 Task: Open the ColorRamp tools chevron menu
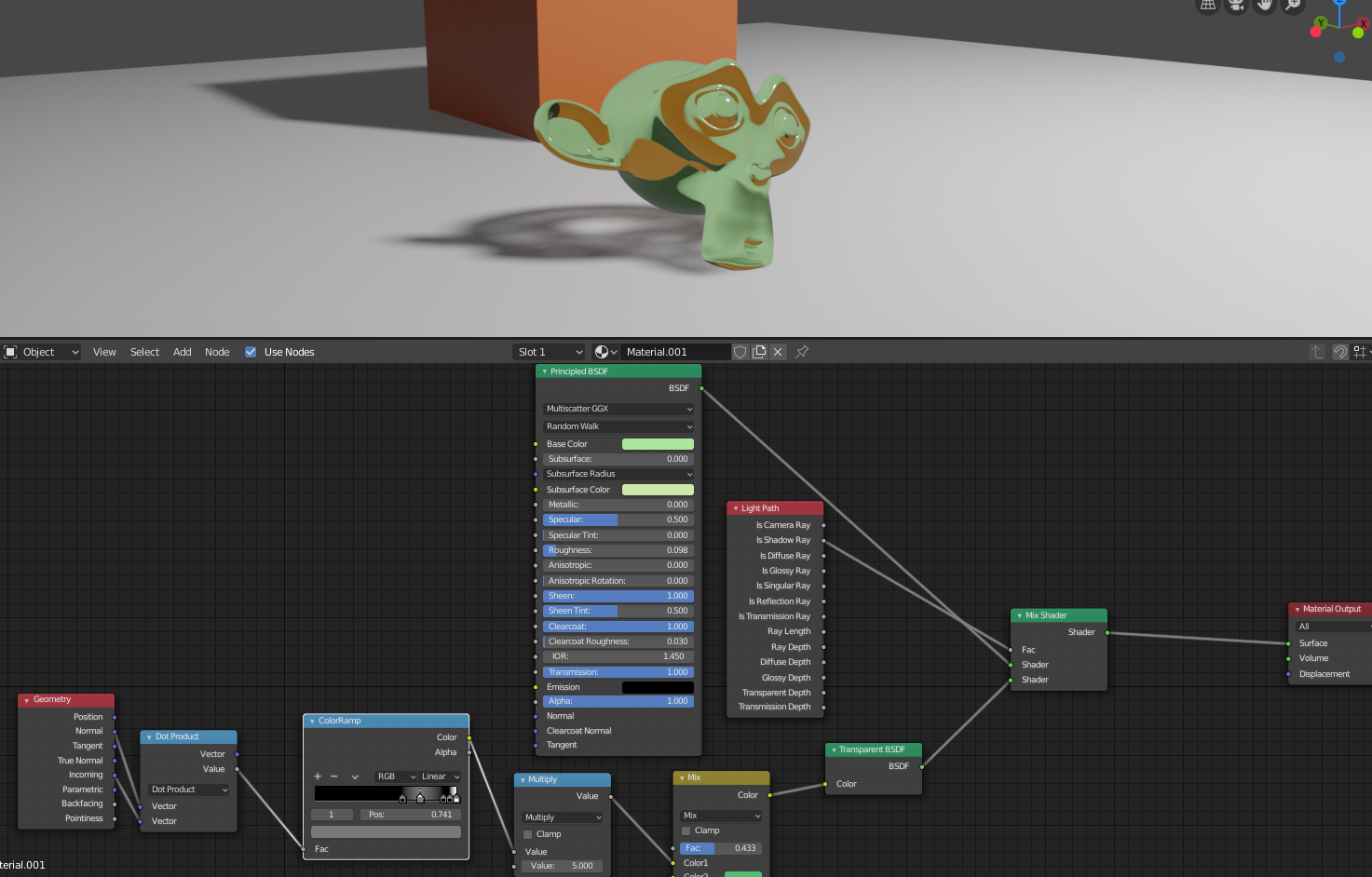(355, 776)
